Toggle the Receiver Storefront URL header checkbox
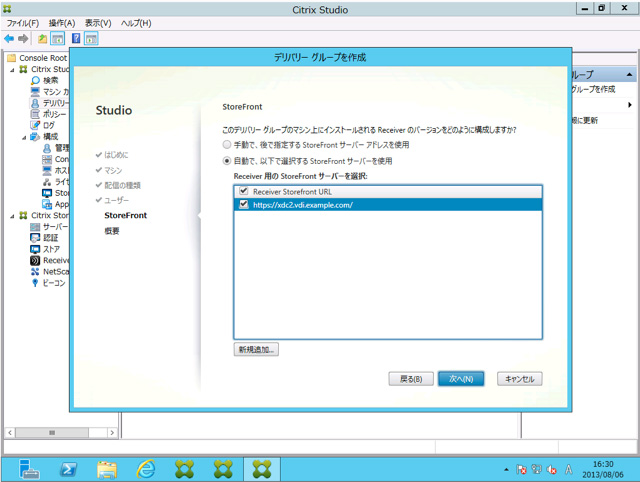Screen dimensions: 640x482 [244, 191]
